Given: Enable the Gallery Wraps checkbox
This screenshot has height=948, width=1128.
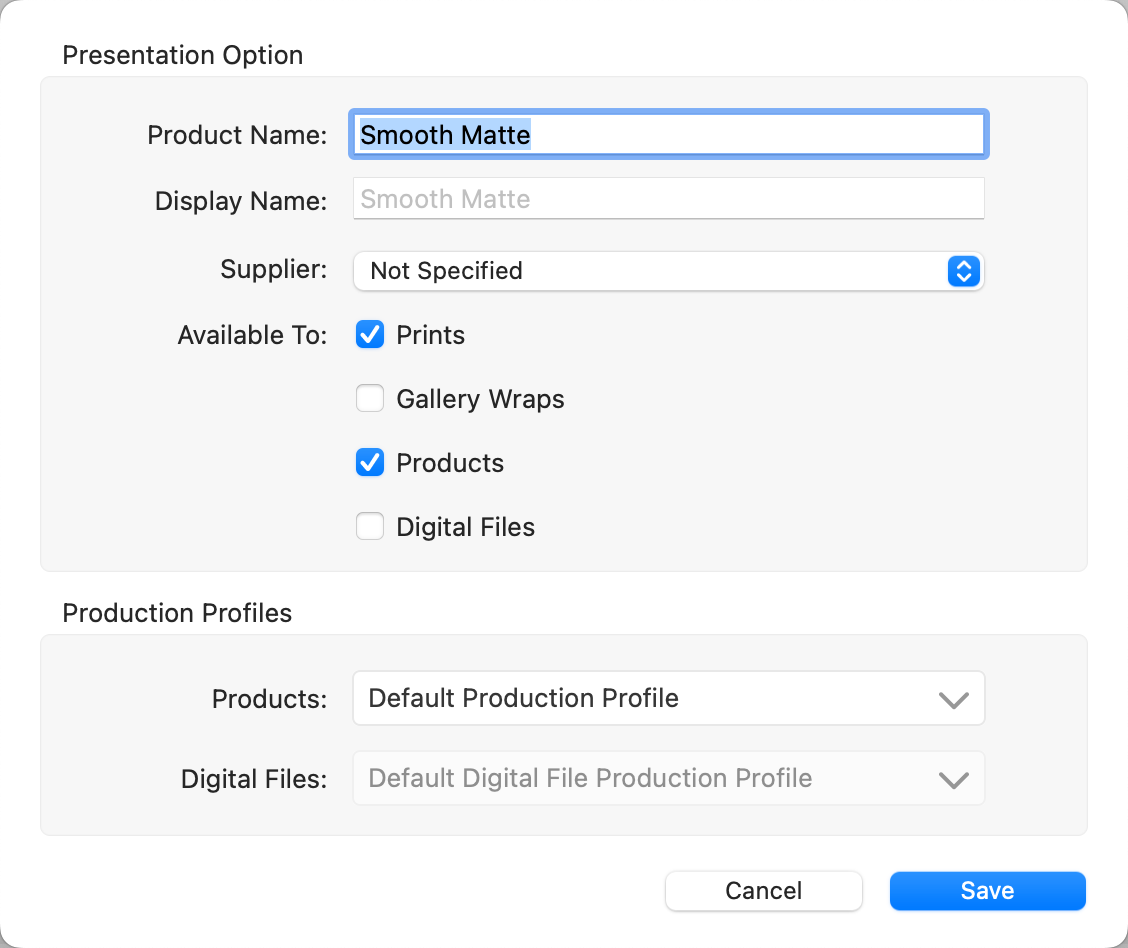Looking at the screenshot, I should coord(370,399).
